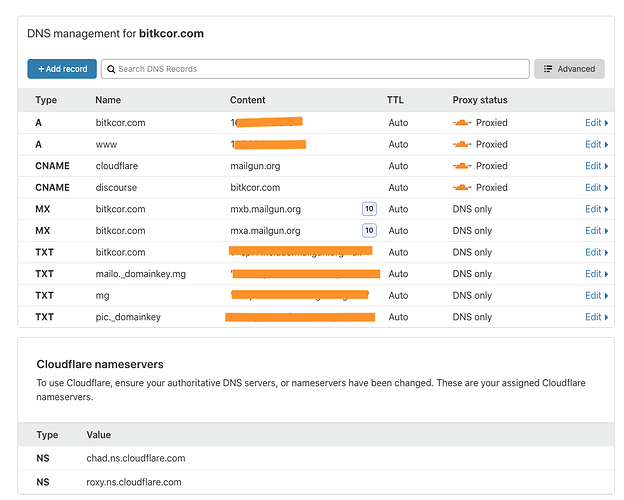Edit the mxa.mailgun.org MX record
The height and width of the screenshot is (500, 624).
click(x=596, y=230)
